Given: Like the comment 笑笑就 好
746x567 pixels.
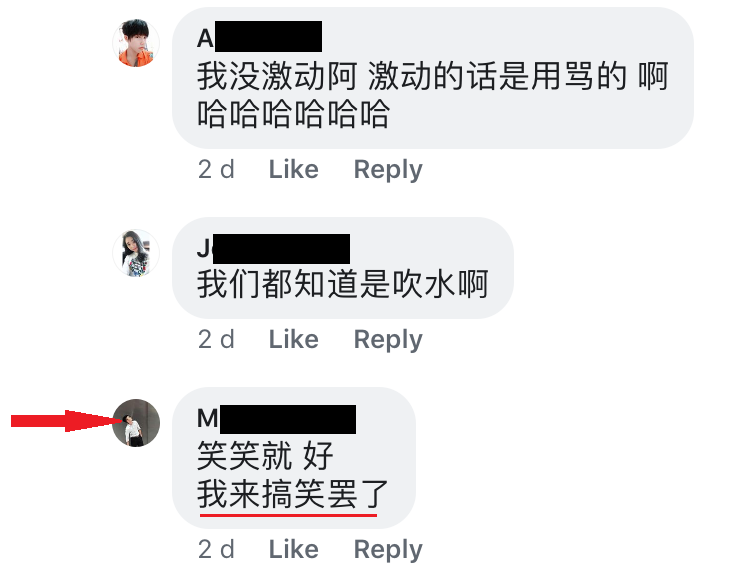Looking at the screenshot, I should (x=294, y=549).
